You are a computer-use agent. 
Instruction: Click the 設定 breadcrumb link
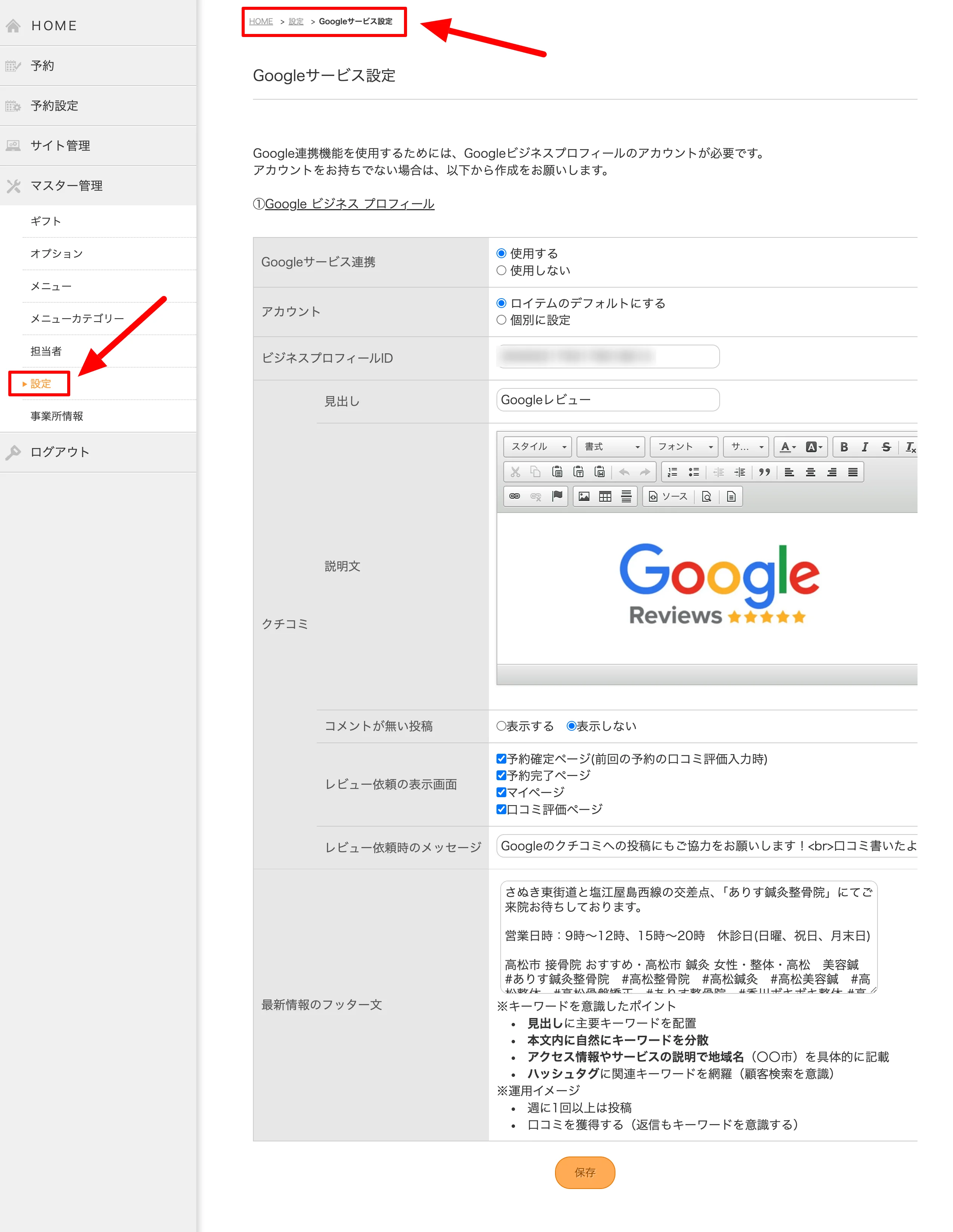tap(296, 22)
